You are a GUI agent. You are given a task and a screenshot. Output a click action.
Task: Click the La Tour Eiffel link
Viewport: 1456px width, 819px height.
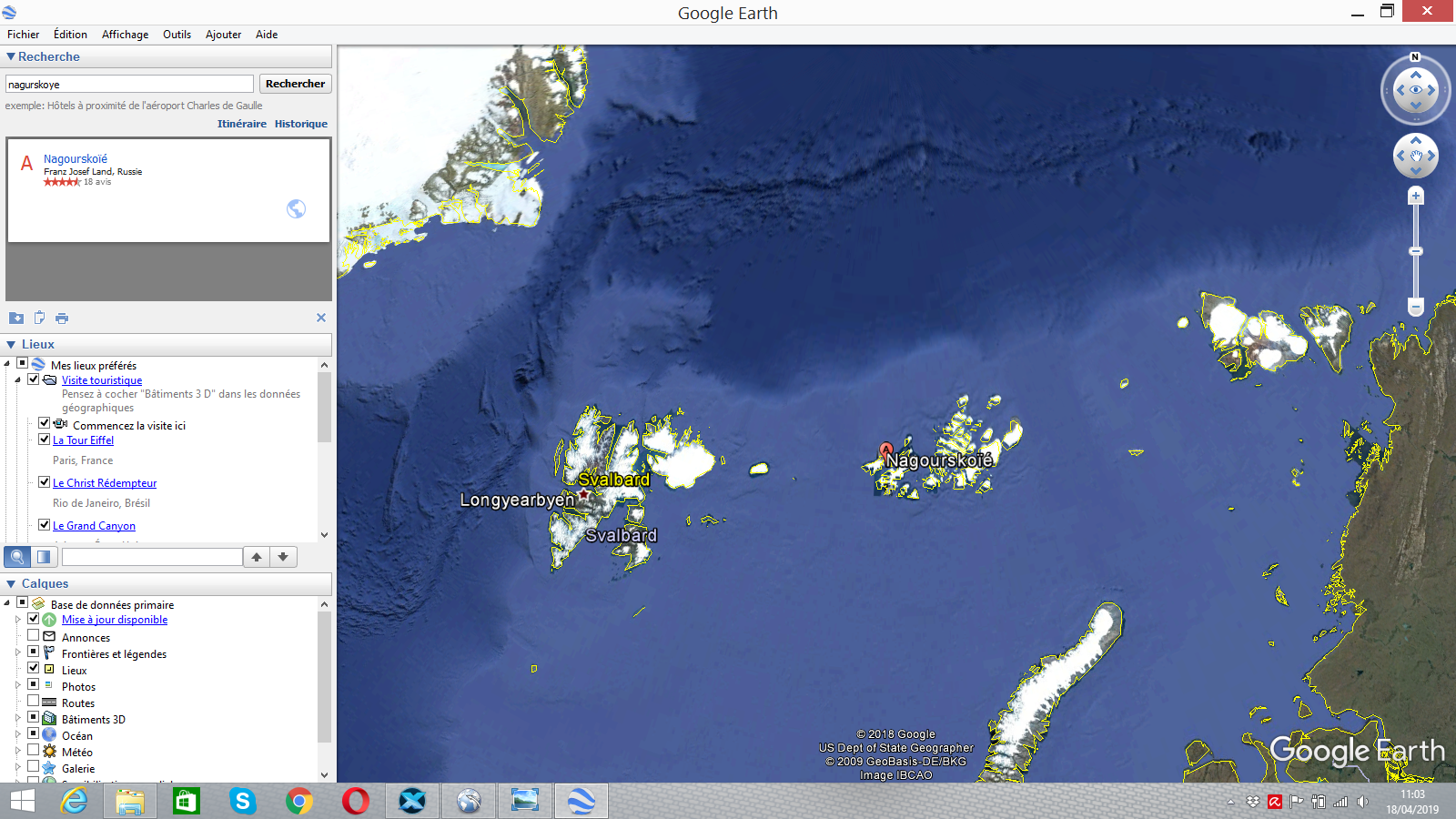point(83,440)
